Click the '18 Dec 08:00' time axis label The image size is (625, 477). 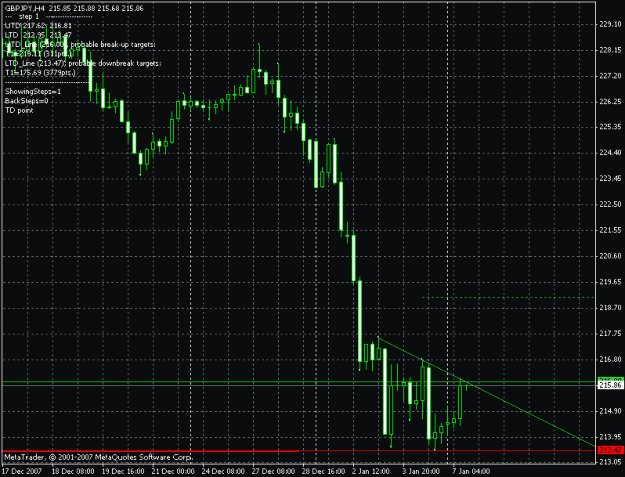(x=73, y=471)
